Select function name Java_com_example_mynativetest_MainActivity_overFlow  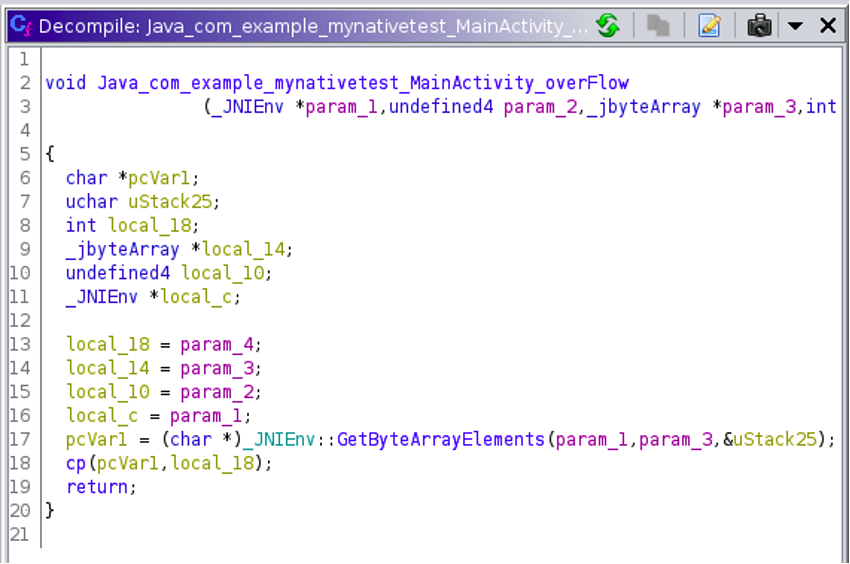363,83
